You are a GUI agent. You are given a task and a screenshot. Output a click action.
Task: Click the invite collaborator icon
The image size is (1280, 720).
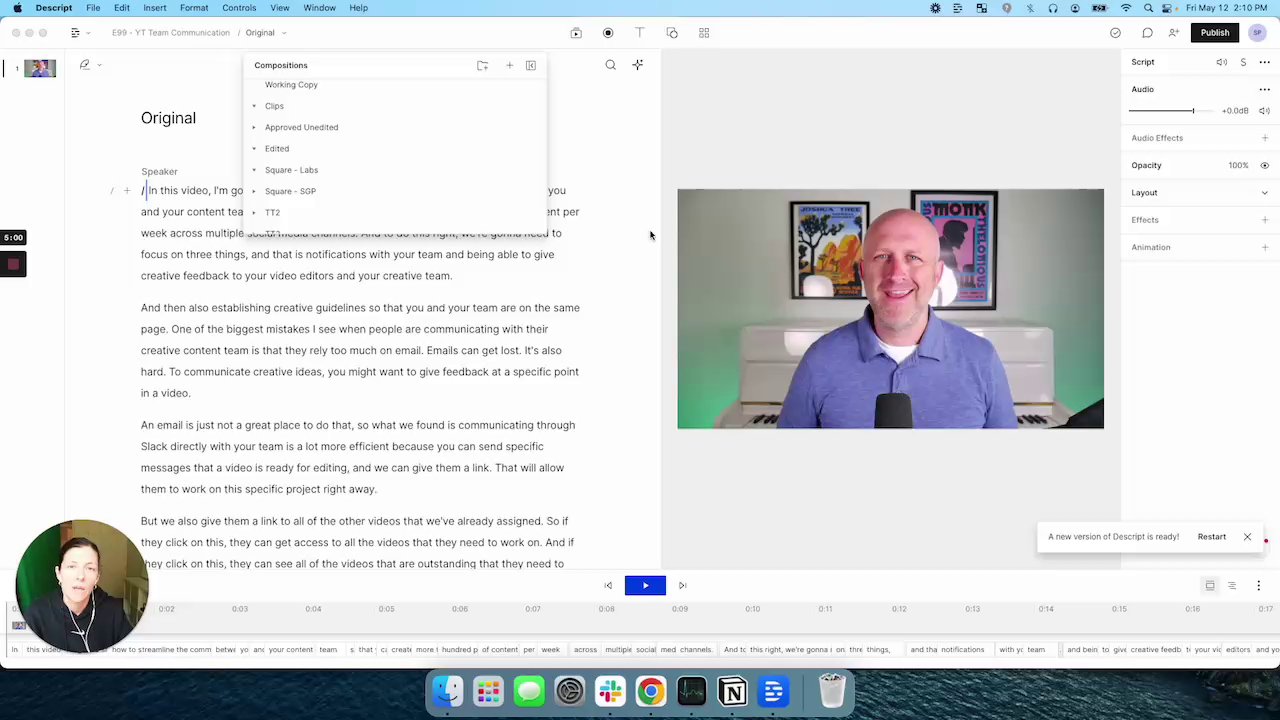pos(1174,33)
